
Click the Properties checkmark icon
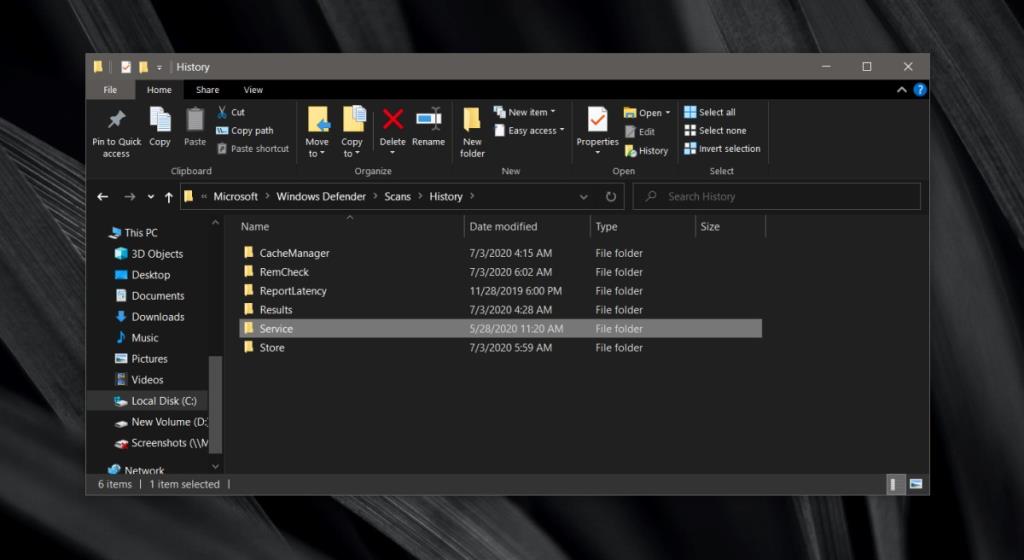tap(598, 119)
